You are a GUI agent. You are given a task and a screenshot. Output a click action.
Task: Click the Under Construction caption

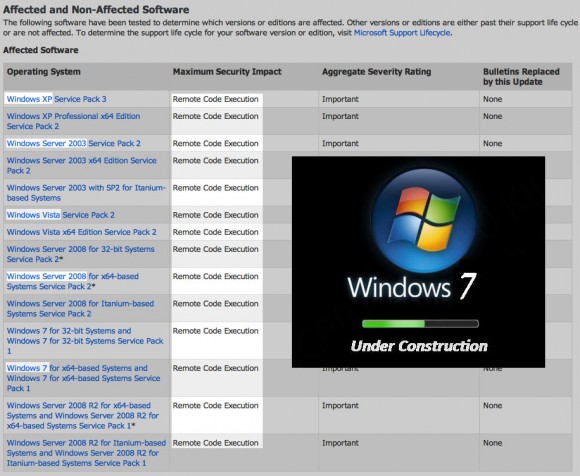click(x=419, y=346)
